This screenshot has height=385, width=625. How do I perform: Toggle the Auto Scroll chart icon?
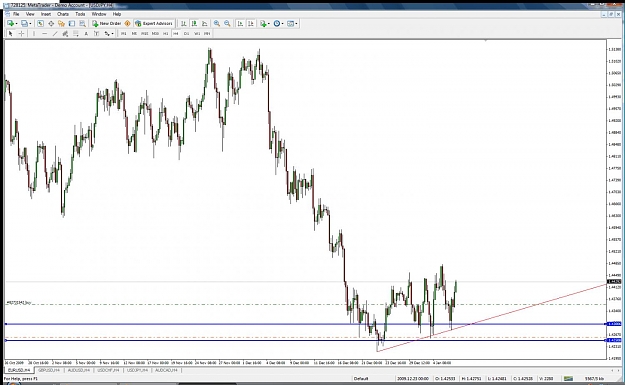point(240,24)
